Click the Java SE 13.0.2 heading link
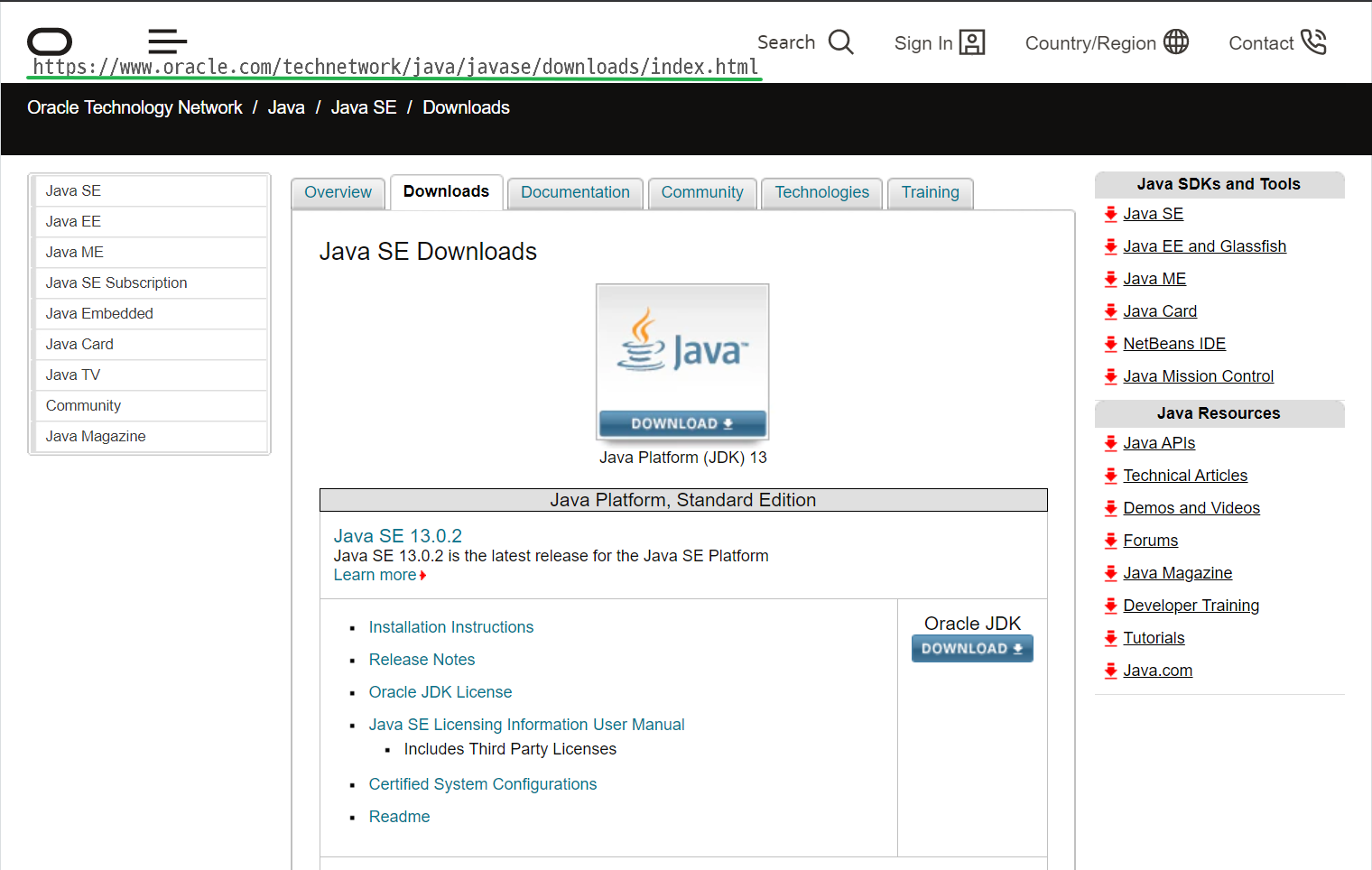 coord(398,536)
